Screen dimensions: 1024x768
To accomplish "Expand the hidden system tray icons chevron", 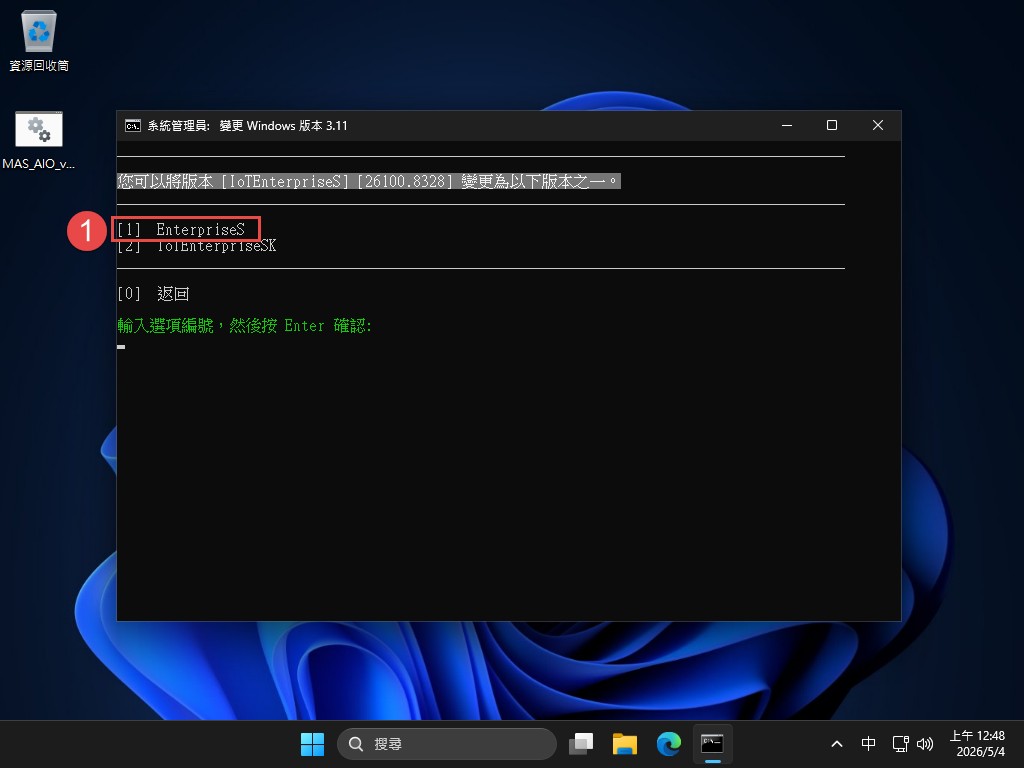I will [x=837, y=744].
